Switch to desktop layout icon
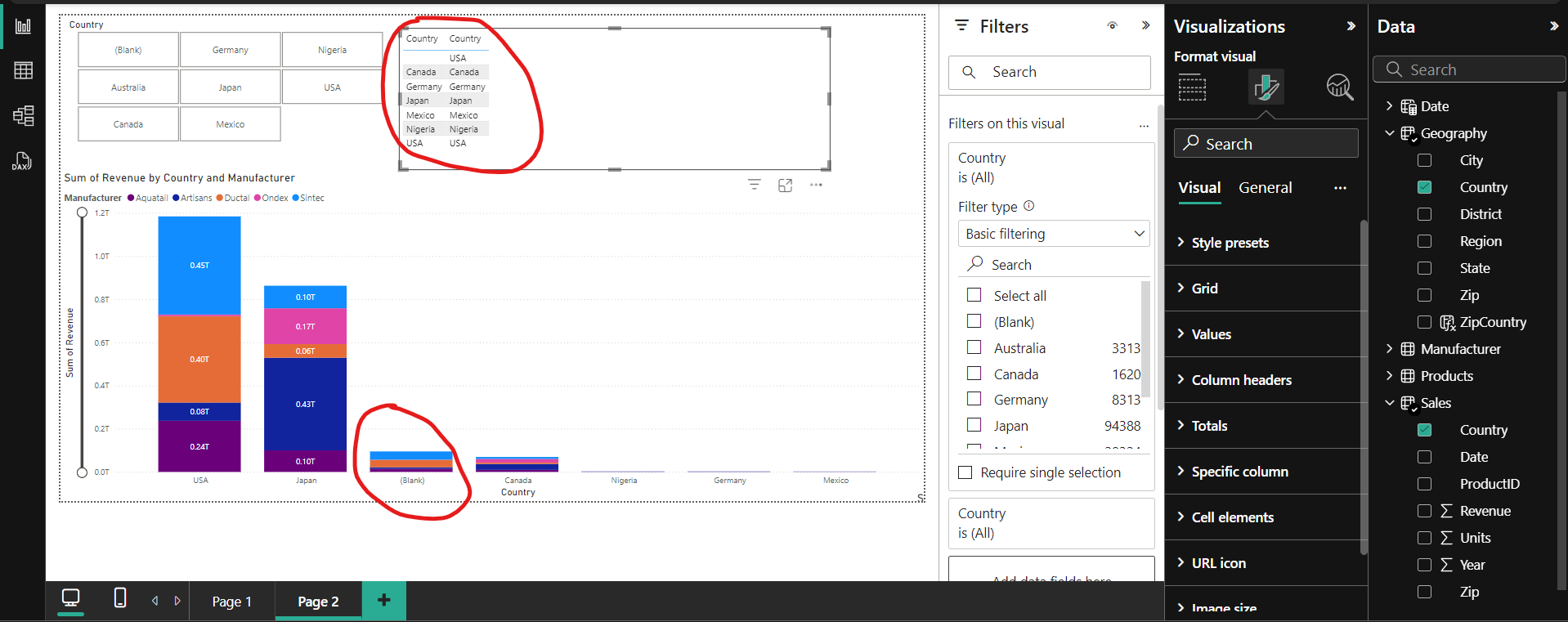This screenshot has width=1568, height=622. (71, 599)
